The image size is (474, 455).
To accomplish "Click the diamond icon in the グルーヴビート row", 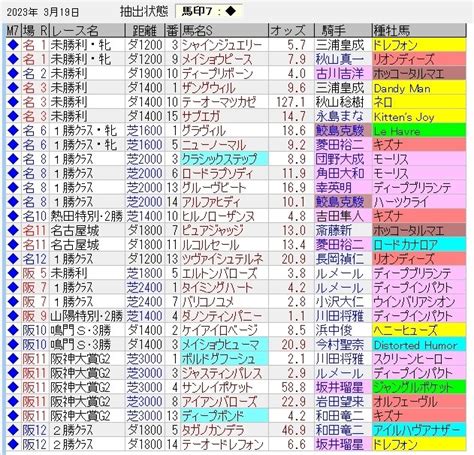I will click(x=13, y=187).
